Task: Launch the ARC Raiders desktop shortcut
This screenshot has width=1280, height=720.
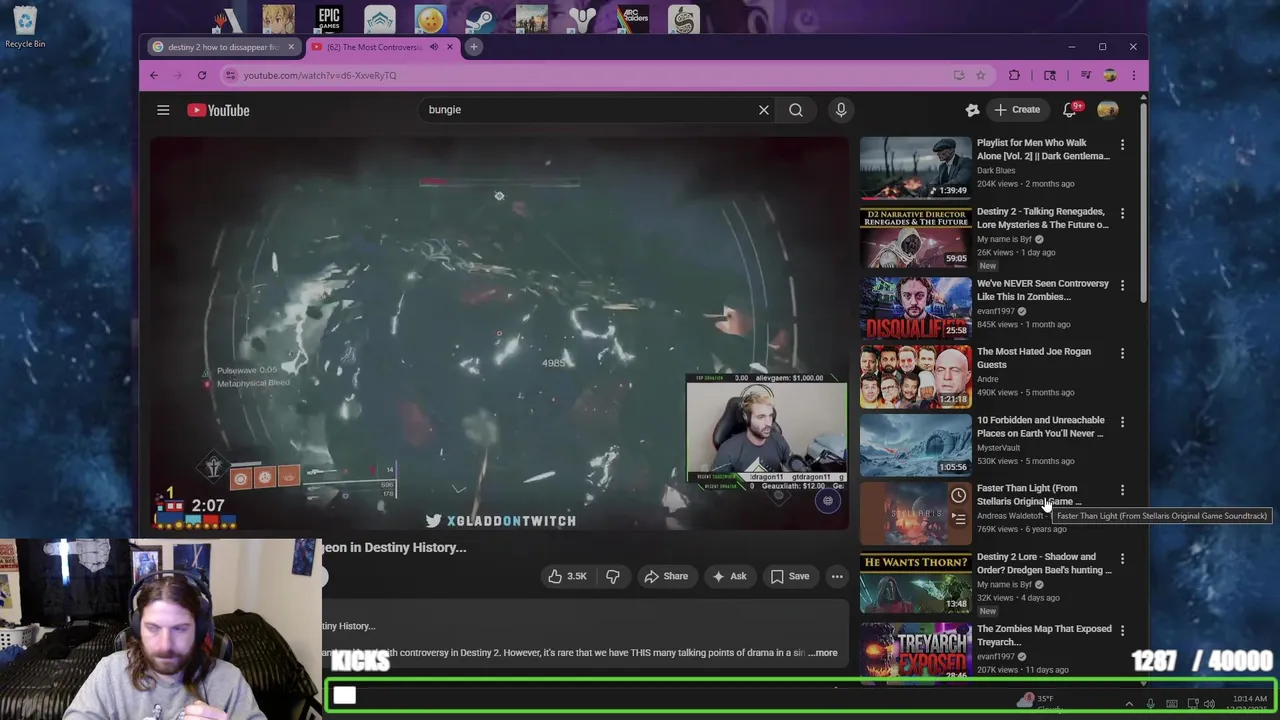Action: (633, 19)
